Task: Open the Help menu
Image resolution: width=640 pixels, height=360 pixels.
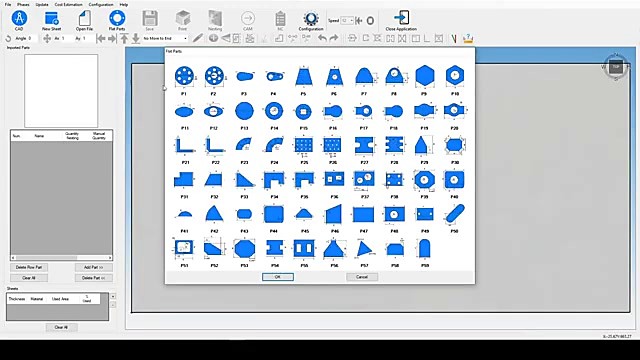Action: pyautogui.click(x=124, y=4)
